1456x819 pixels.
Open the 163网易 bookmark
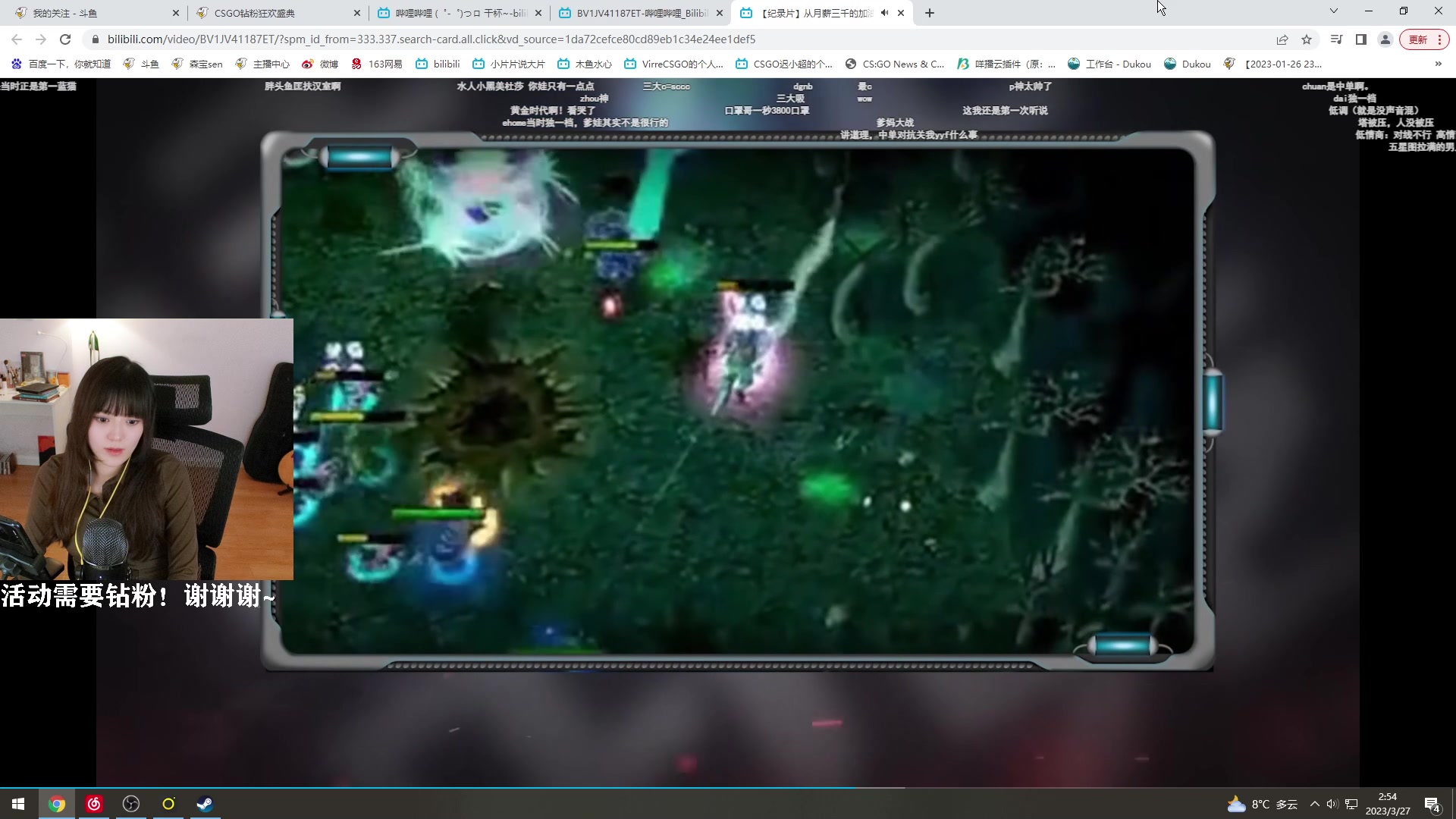(377, 64)
